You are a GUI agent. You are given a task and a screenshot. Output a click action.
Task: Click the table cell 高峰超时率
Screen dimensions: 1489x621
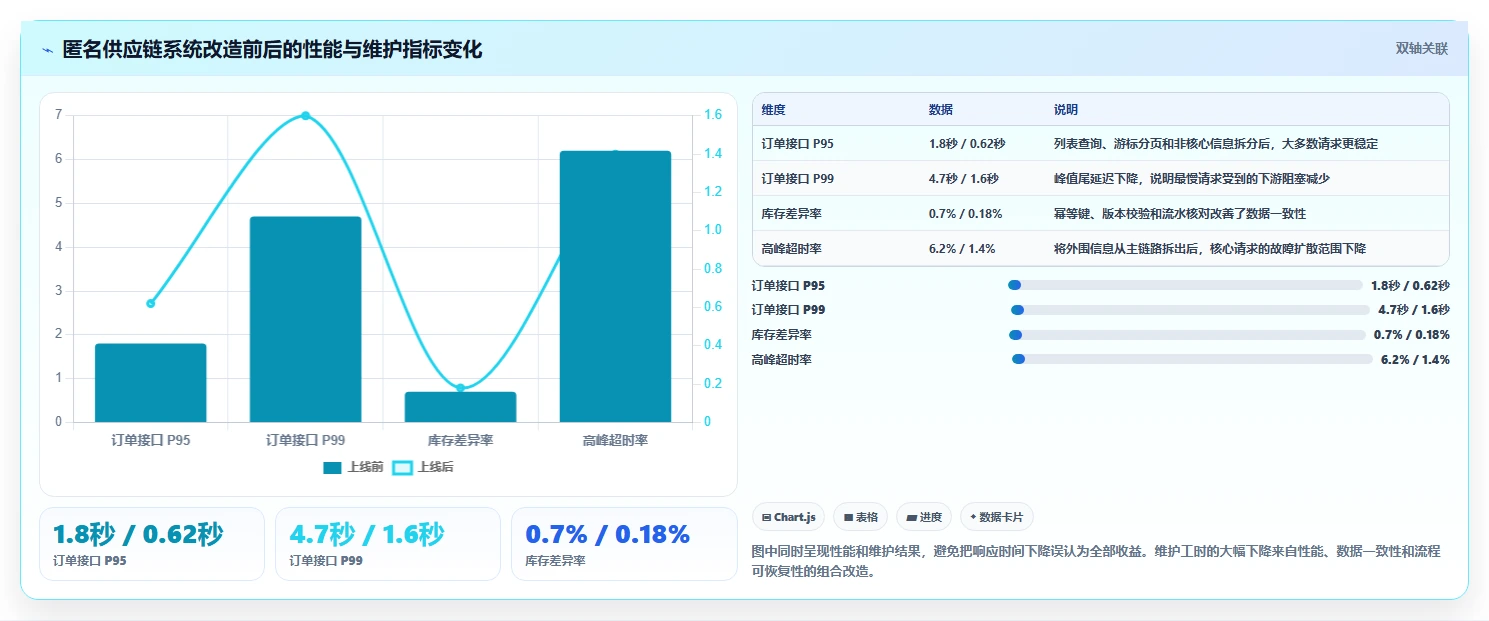point(791,249)
